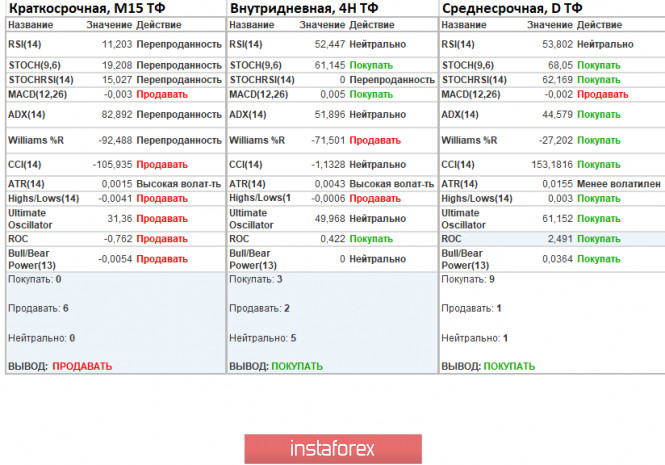Viewport: 665px width, 465px height.
Task: Click 'Покупать: 9' summary in D table
Action: click(x=468, y=279)
